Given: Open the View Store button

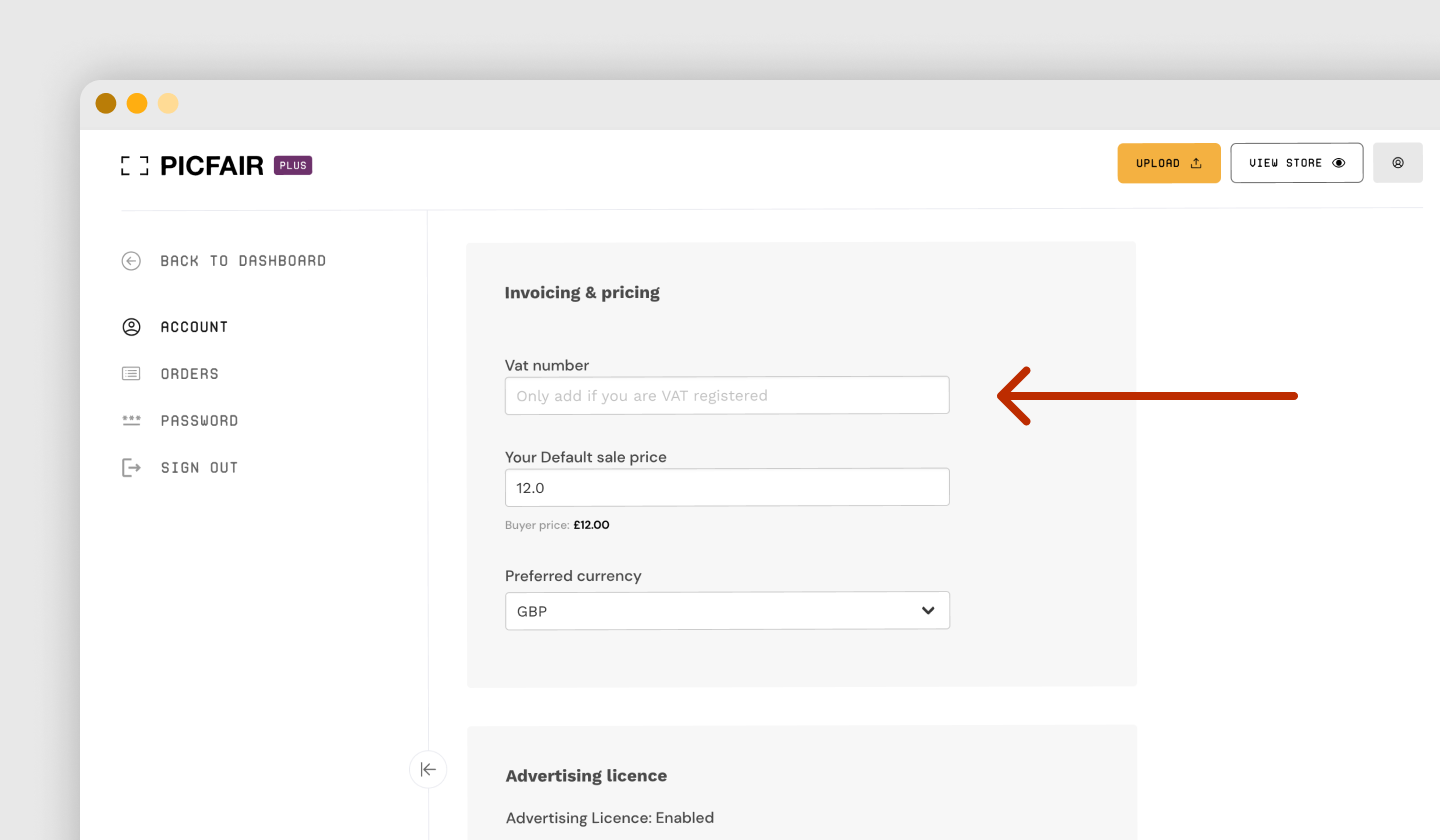Looking at the screenshot, I should click(x=1297, y=163).
